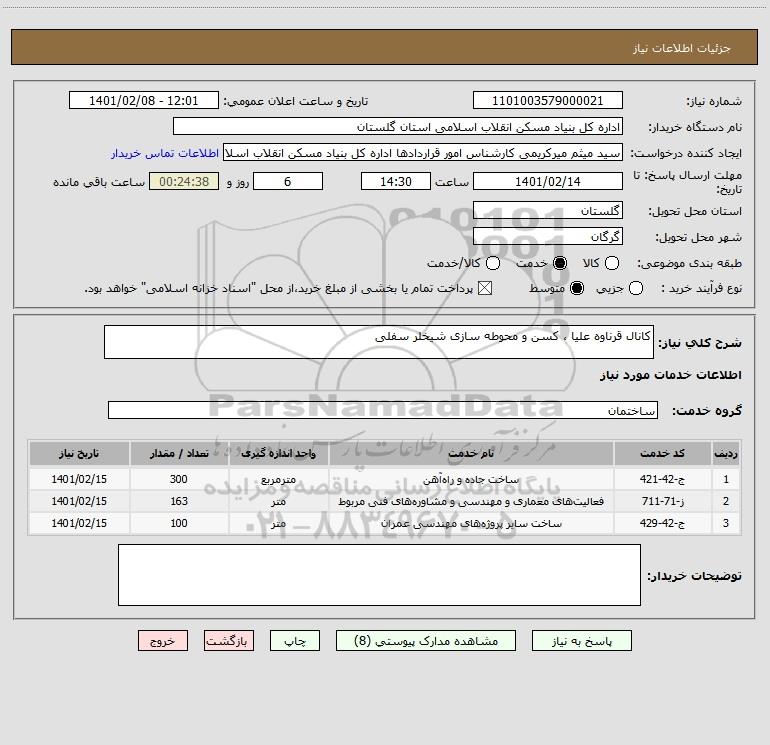Click the request creator name field

pyautogui.click(x=423, y=153)
